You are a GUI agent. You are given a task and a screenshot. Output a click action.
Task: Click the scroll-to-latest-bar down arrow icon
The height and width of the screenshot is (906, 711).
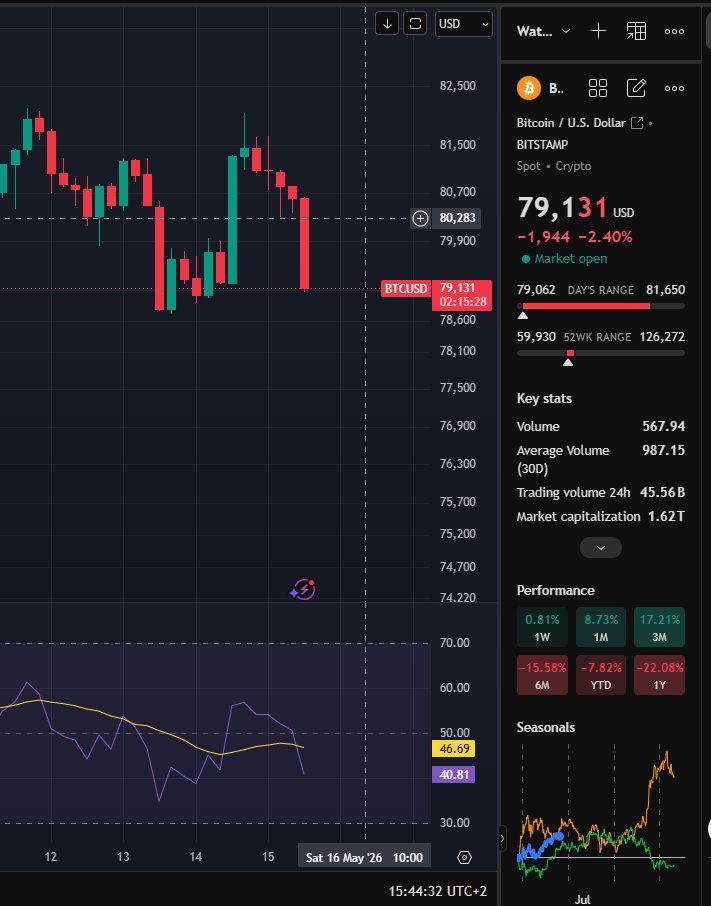(x=387, y=24)
